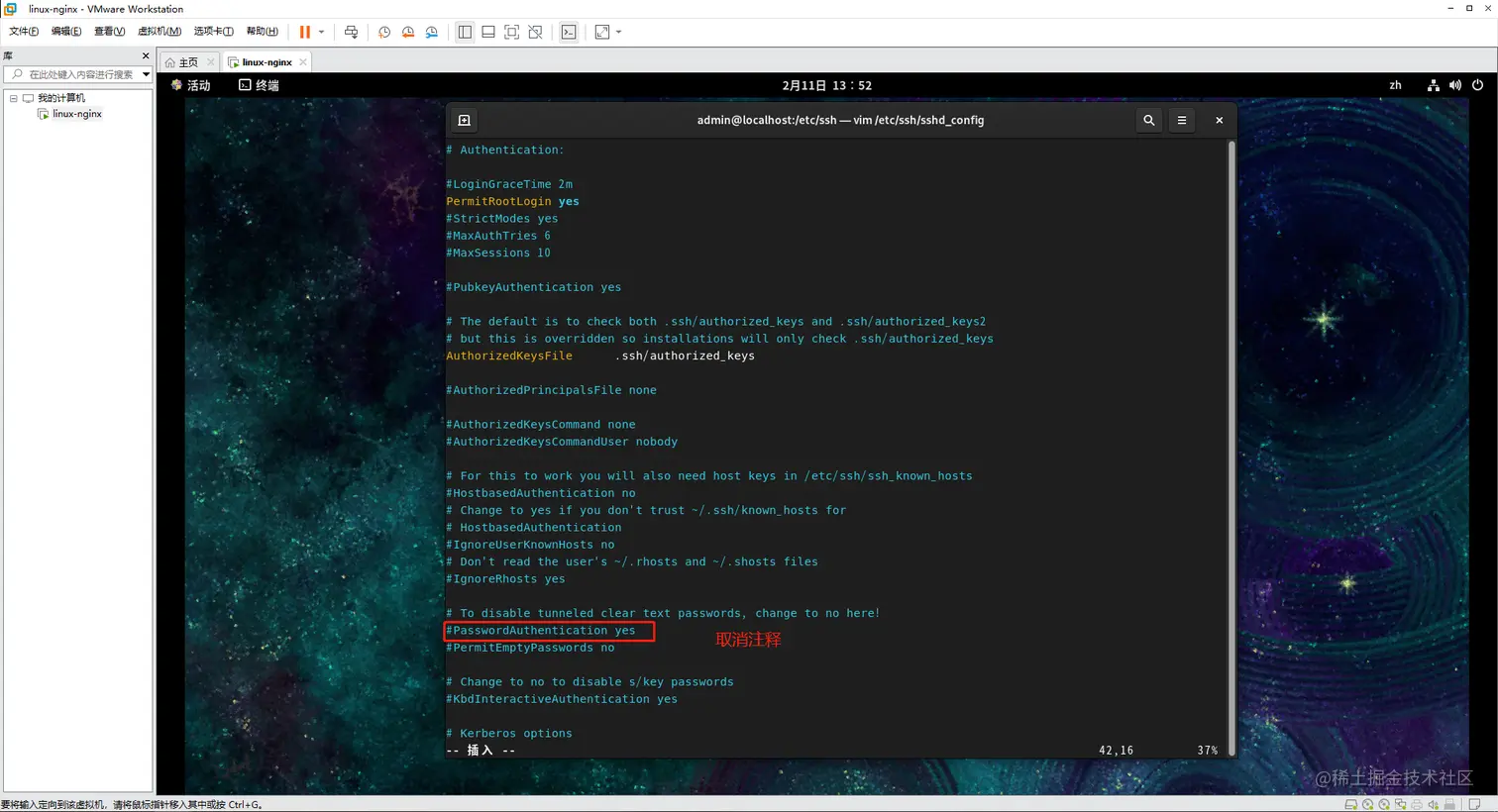Click the #PermitEmptyPasswords no line
Screen dimensions: 1498x812
tap(530, 648)
